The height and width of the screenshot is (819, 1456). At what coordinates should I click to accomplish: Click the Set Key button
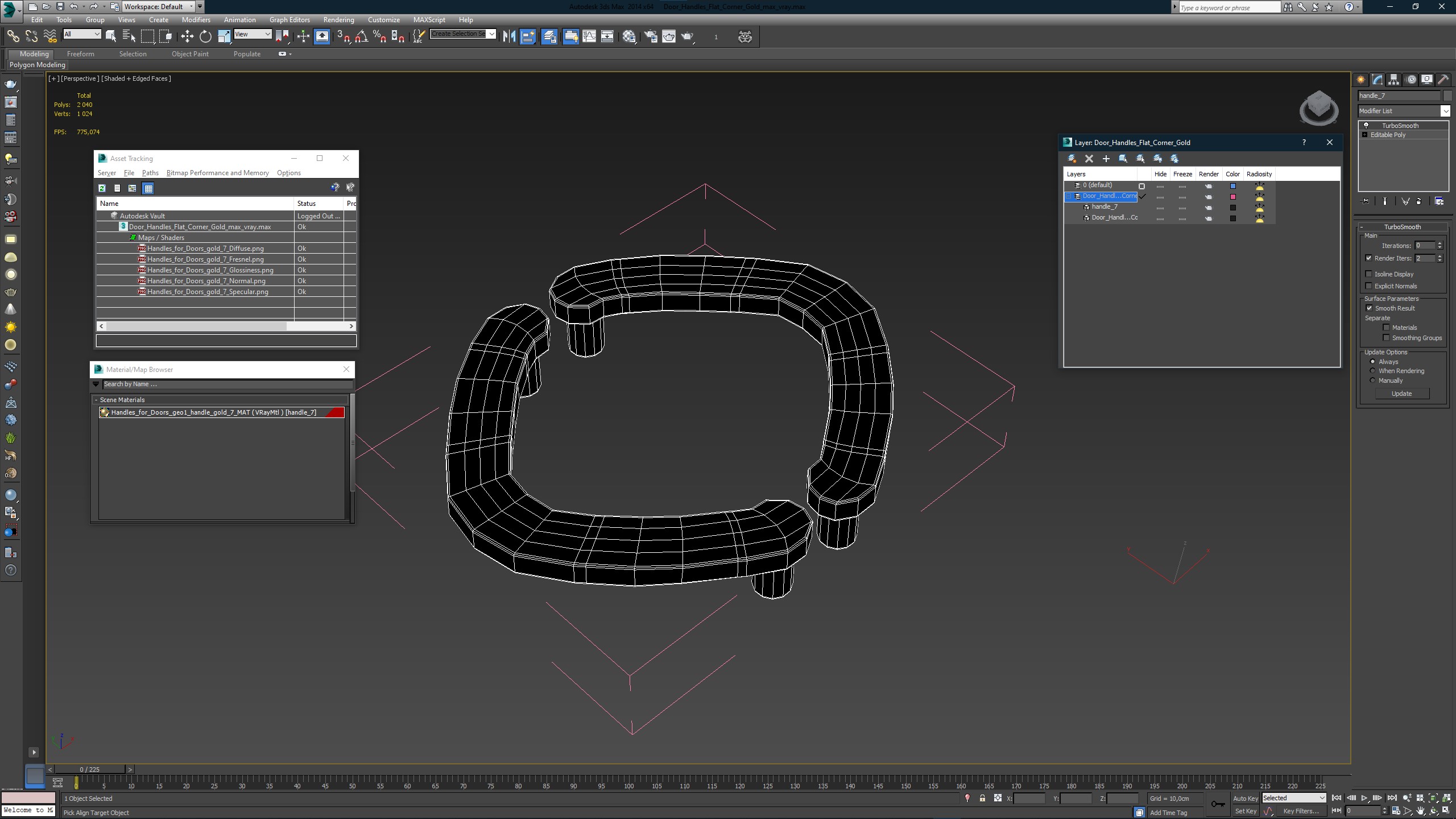click(x=1245, y=811)
